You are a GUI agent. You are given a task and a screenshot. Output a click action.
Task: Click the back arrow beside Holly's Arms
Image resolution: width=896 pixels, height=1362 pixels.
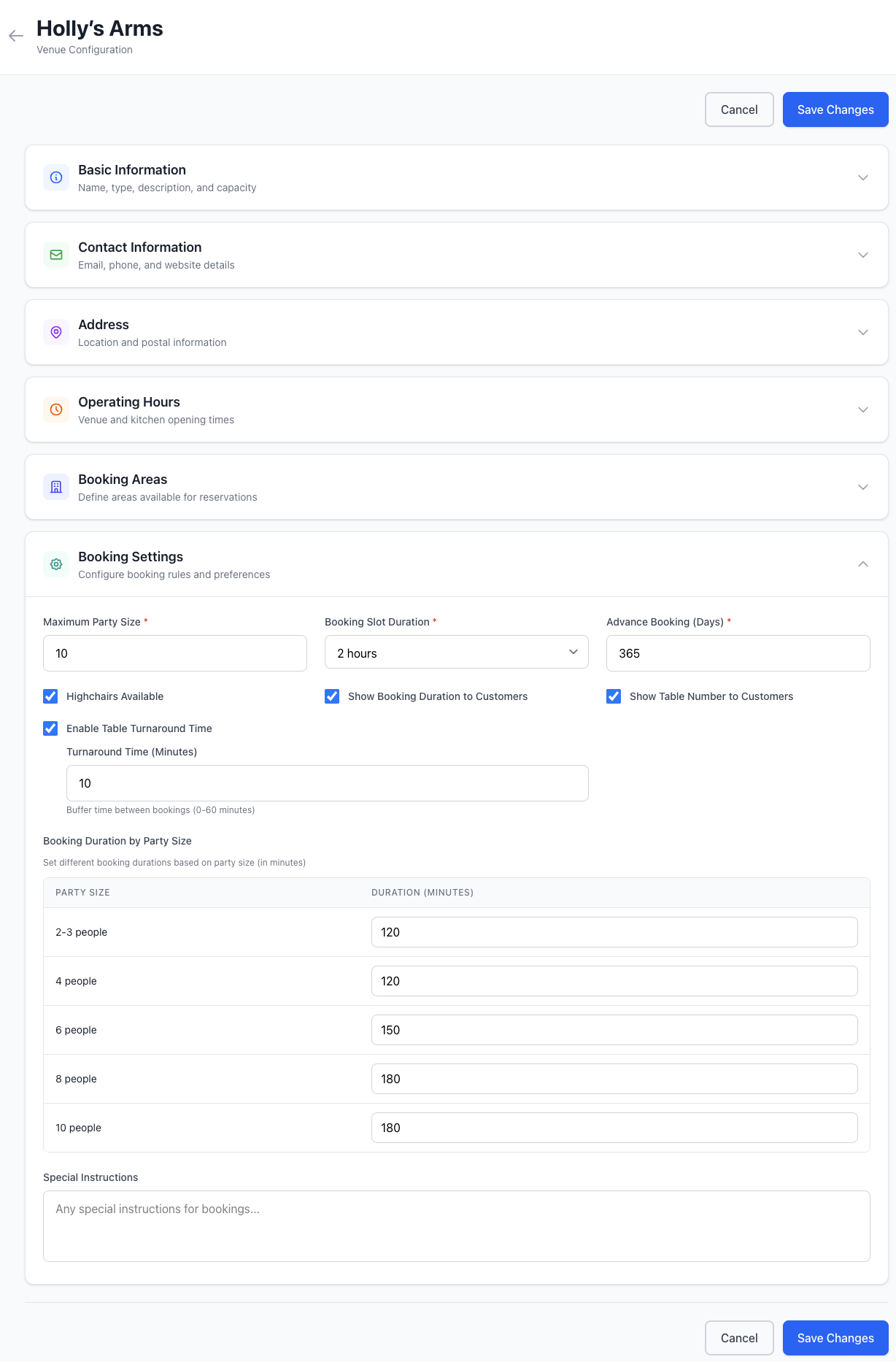click(16, 36)
